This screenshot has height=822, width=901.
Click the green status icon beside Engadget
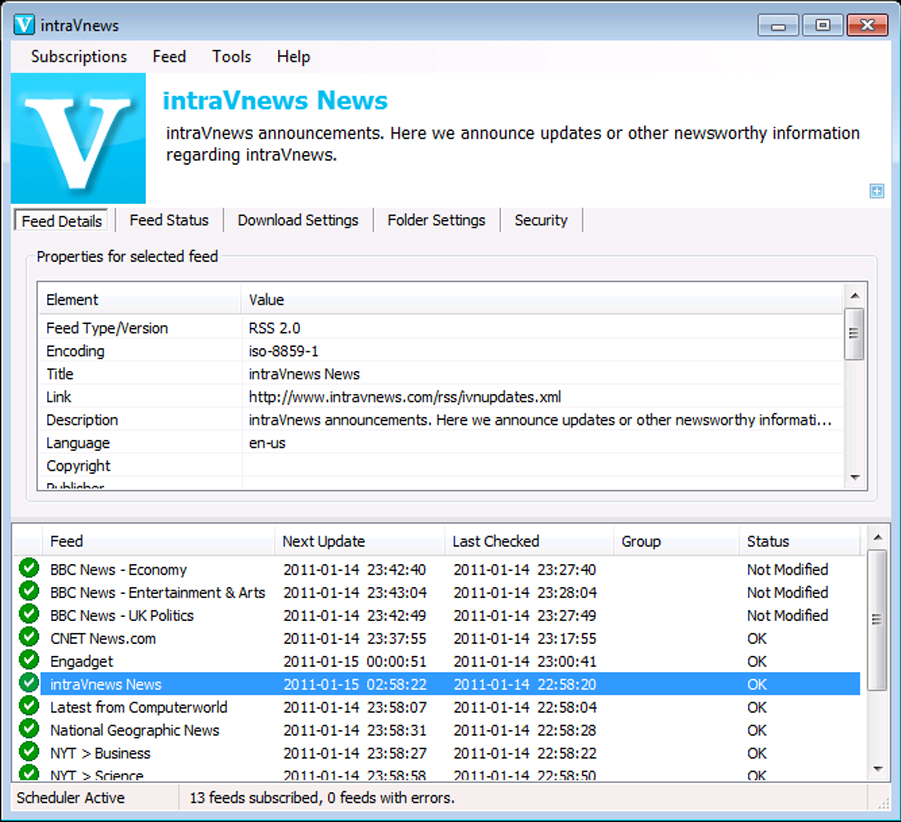click(x=28, y=661)
